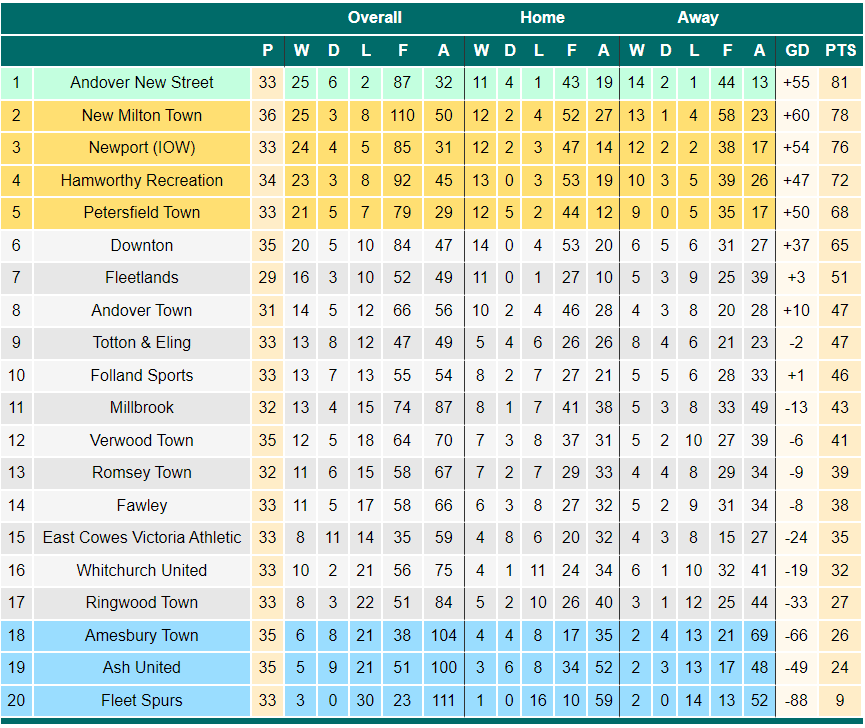Open Newport (IOW) team entry
865x728 pixels.
tap(142, 148)
